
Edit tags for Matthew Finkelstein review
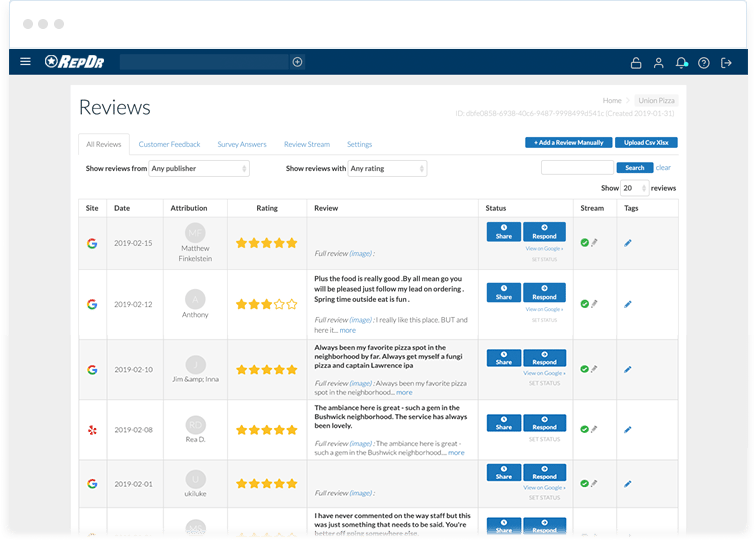627,243
